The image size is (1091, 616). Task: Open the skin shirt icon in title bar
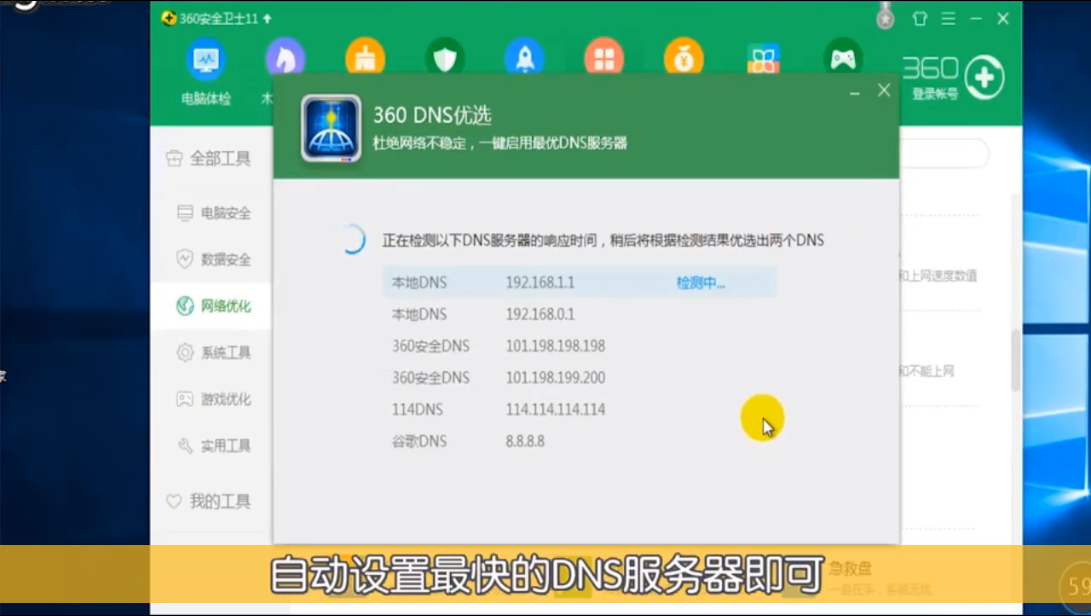coord(920,19)
